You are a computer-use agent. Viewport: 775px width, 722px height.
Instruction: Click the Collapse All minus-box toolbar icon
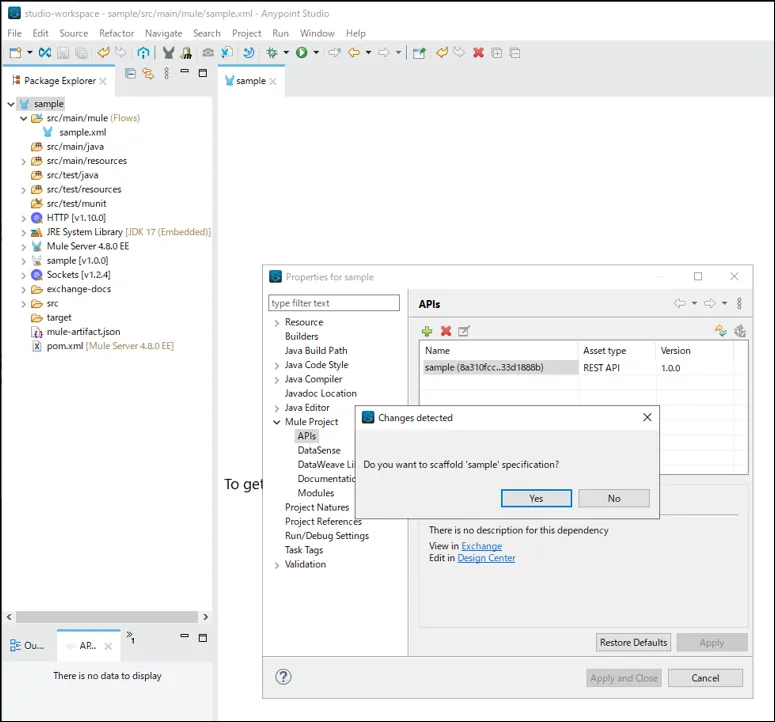point(515,52)
